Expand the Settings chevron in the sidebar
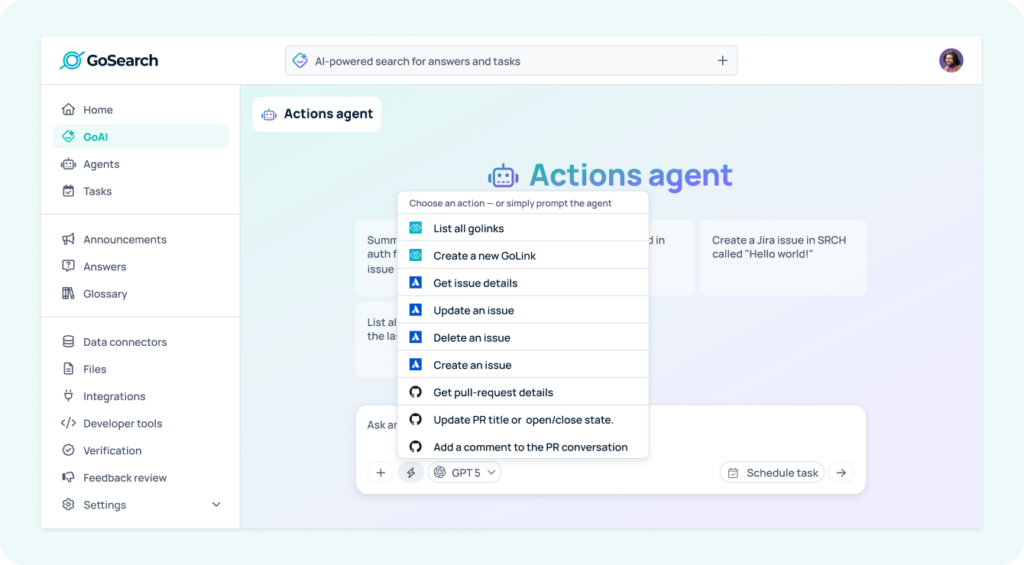The height and width of the screenshot is (565, 1024). pos(216,505)
